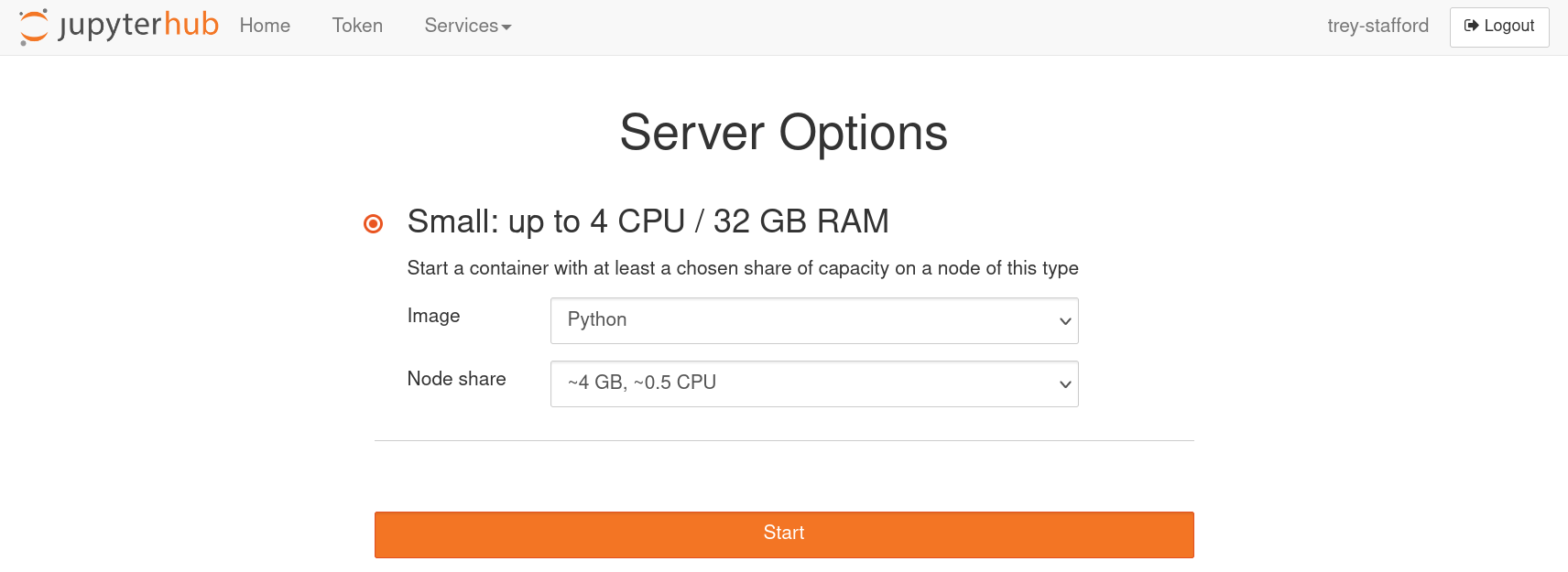Click the trey-stafford username
1568x572 pixels.
(1377, 26)
